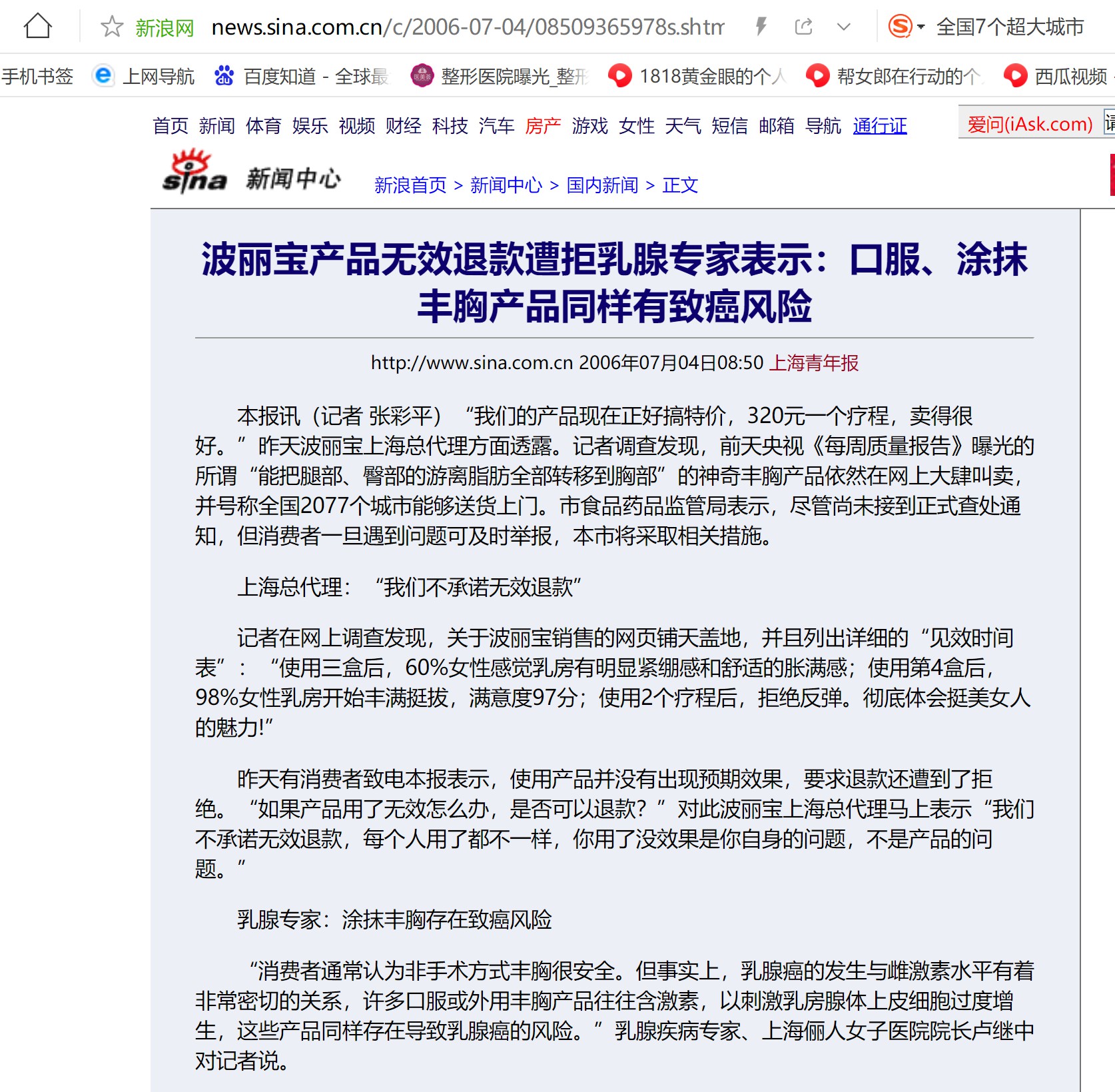
Task: Click 导航 nav link
Action: click(x=823, y=126)
